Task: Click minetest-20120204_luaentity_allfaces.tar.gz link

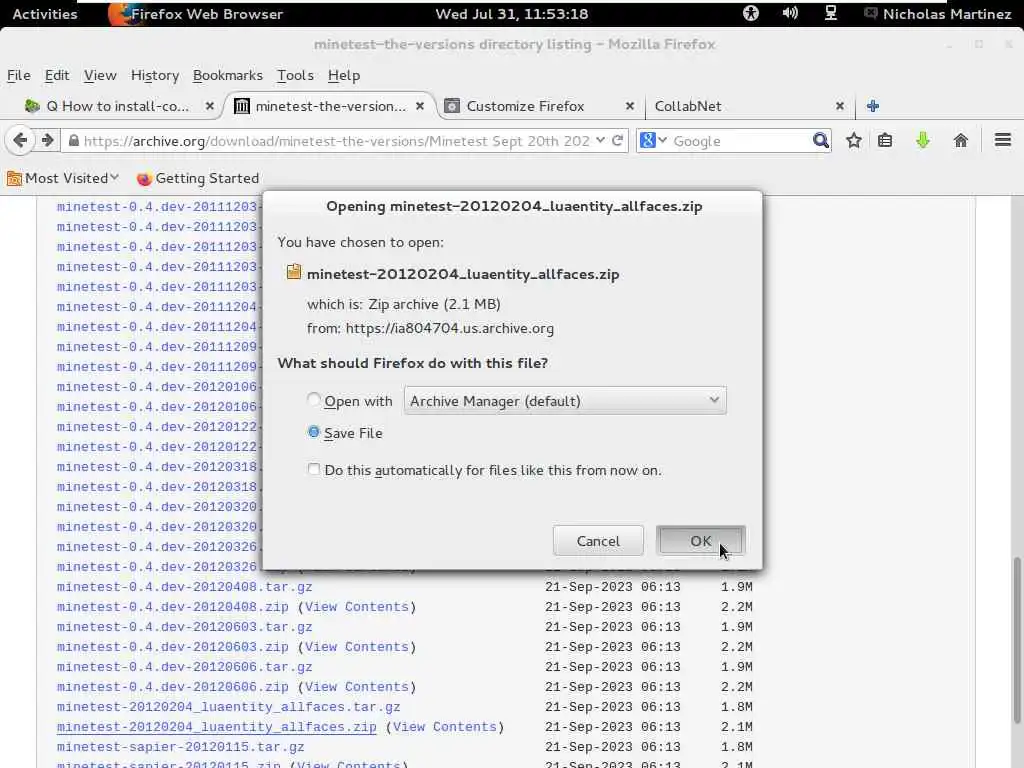Action: click(229, 707)
